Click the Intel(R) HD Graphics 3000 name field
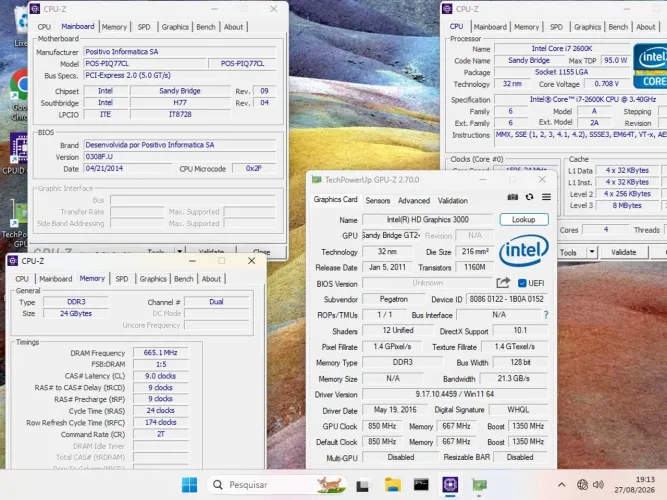This screenshot has width=667, height=500. (x=428, y=220)
